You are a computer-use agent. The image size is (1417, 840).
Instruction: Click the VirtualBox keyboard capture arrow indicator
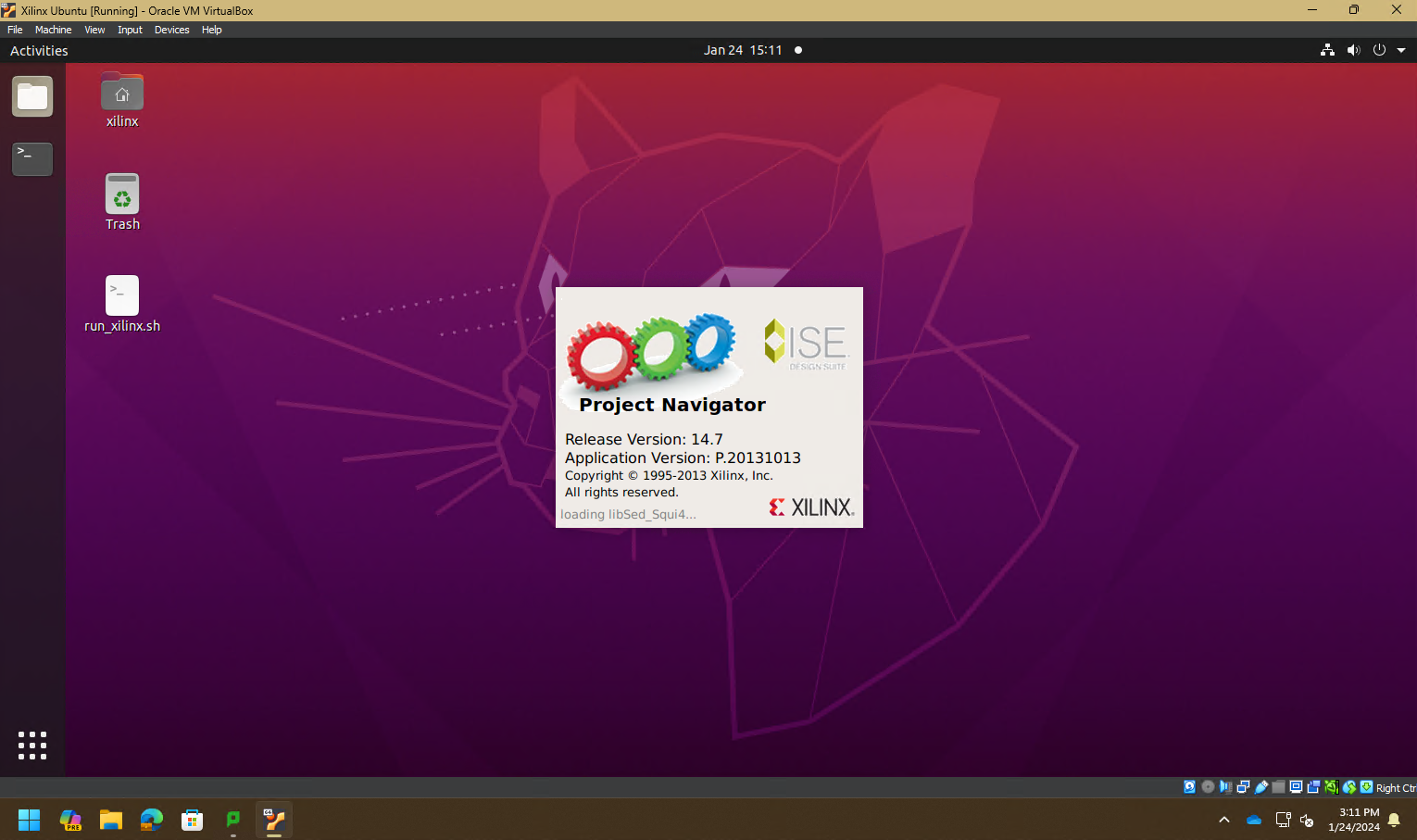point(1366,787)
